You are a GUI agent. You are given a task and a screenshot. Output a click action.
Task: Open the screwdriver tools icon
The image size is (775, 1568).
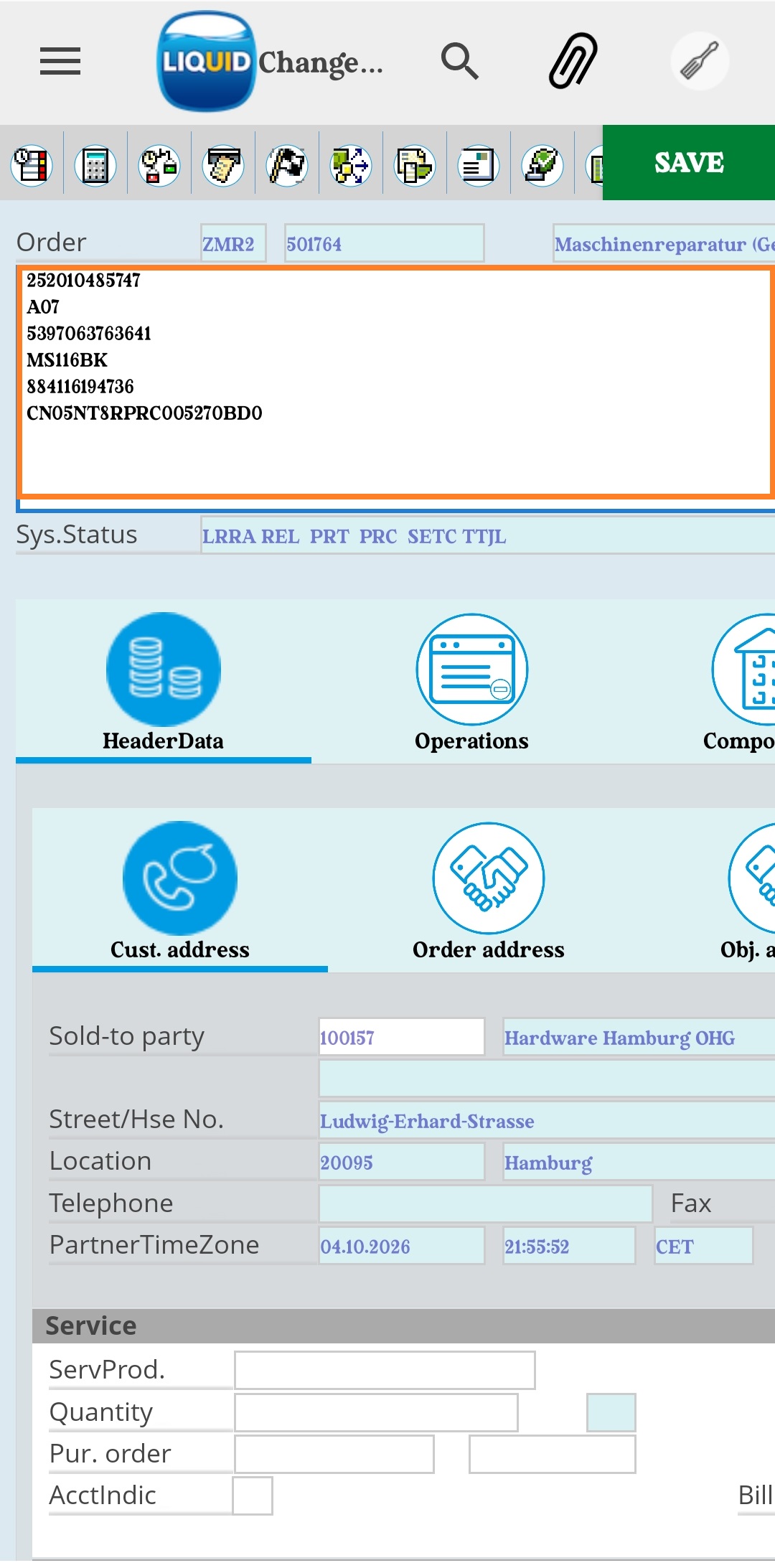700,61
